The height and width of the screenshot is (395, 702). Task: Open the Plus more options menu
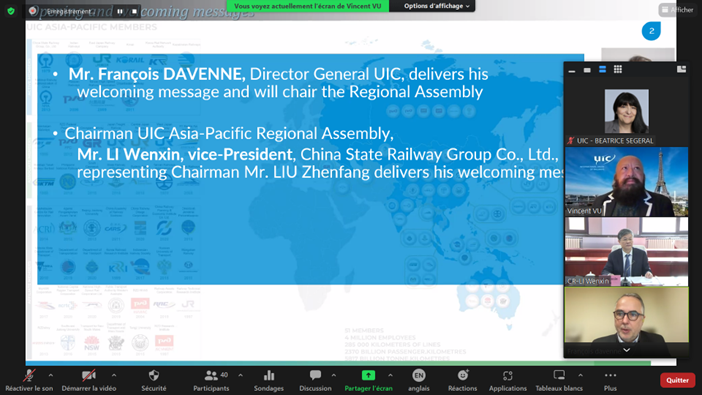click(x=610, y=375)
